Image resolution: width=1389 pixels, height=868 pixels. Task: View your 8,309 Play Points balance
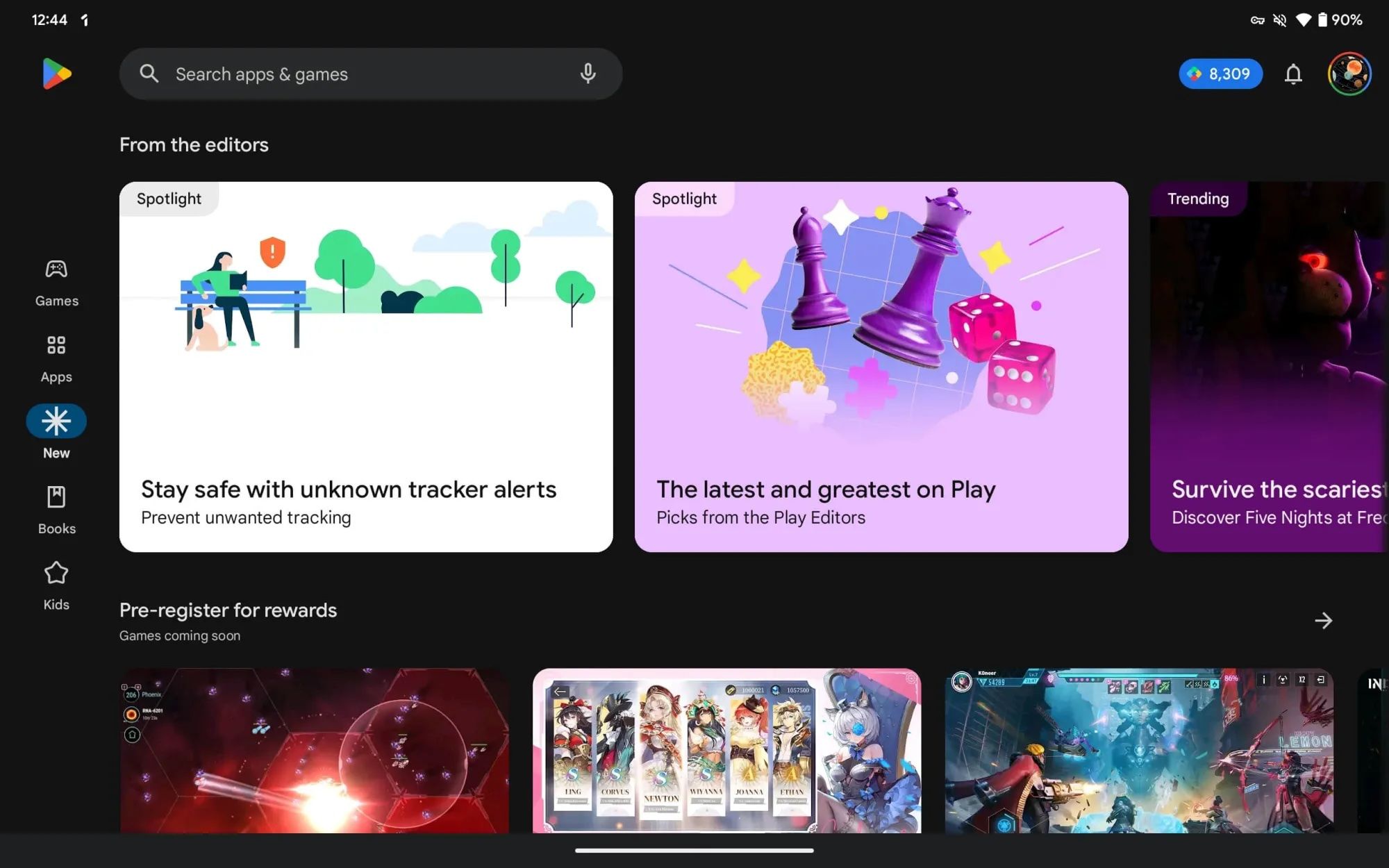click(x=1220, y=73)
